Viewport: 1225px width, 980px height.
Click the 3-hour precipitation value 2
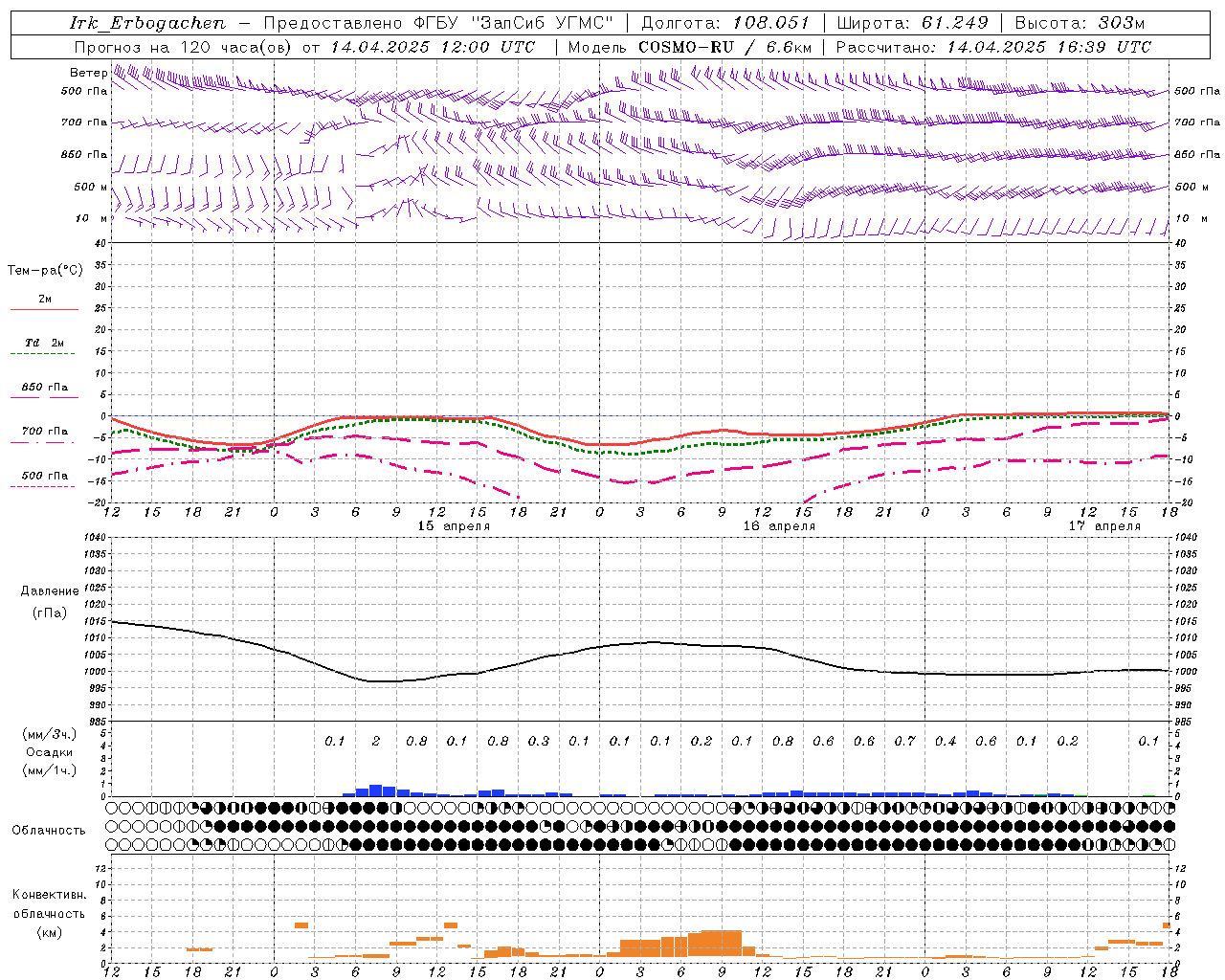click(x=376, y=742)
